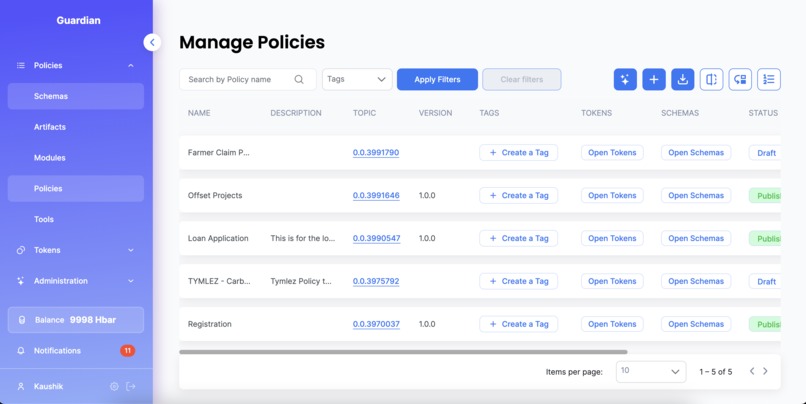806x404 pixels.
Task: Collapse the sidebar with the round arrow button
Action: (152, 42)
